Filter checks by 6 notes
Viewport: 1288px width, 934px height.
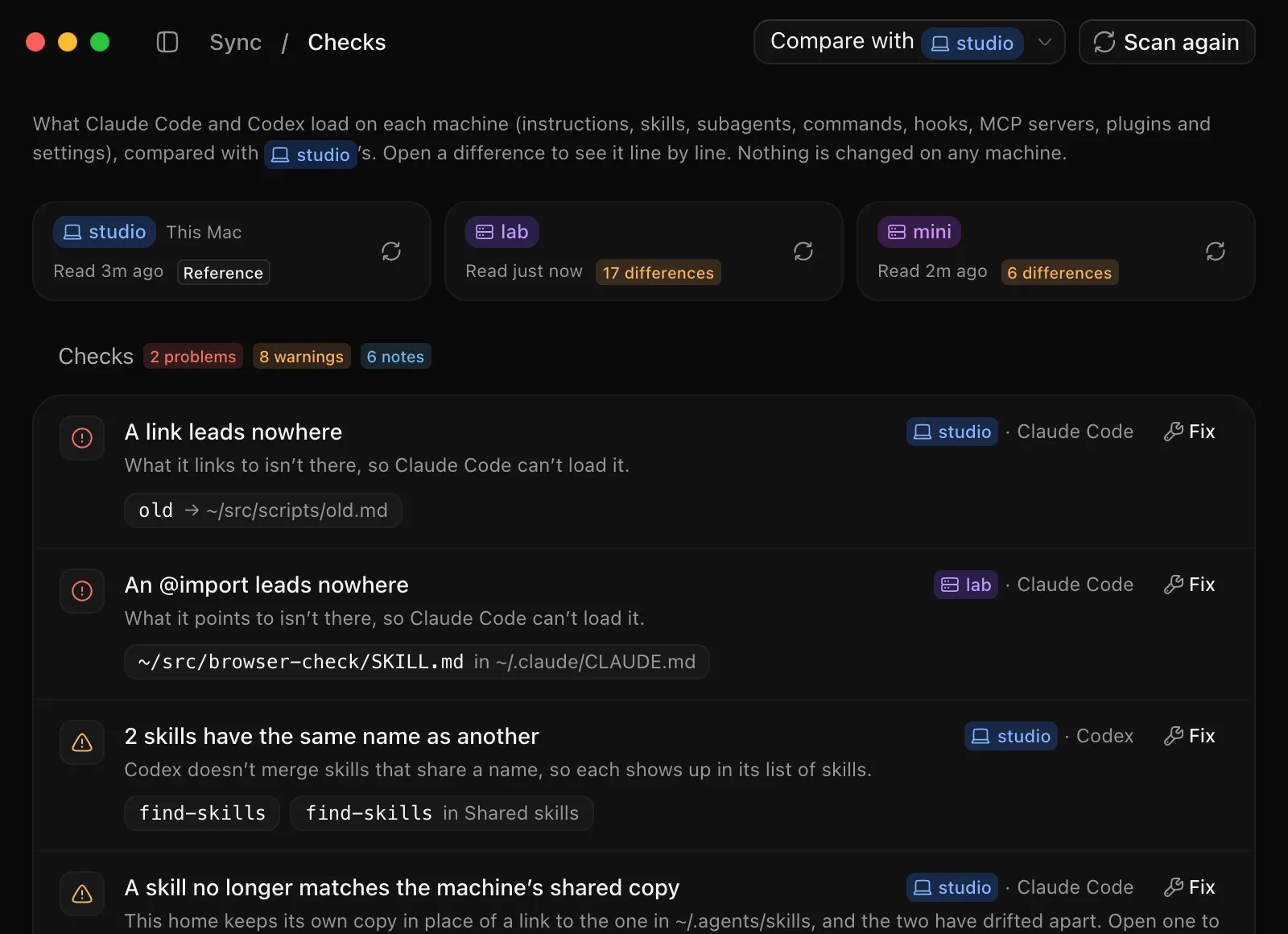[x=395, y=357]
